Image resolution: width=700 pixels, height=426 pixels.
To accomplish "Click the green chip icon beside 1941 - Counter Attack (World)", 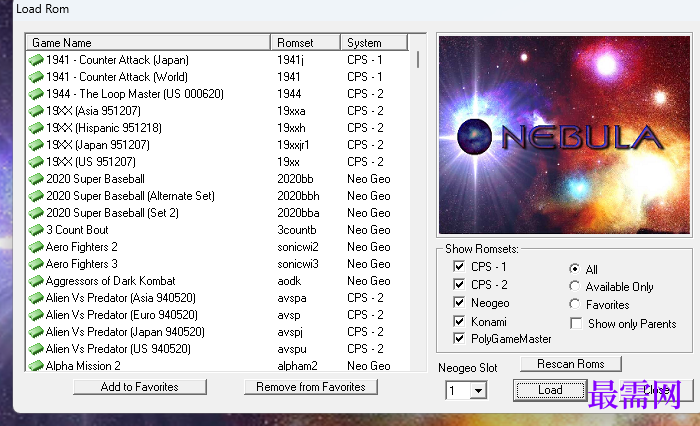I will 36,77.
